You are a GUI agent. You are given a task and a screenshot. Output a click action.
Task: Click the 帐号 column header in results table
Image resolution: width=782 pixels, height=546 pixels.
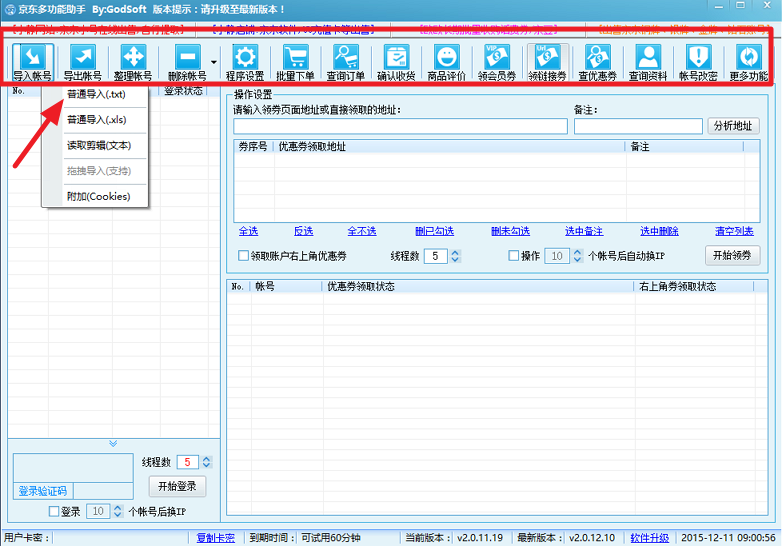pos(286,287)
